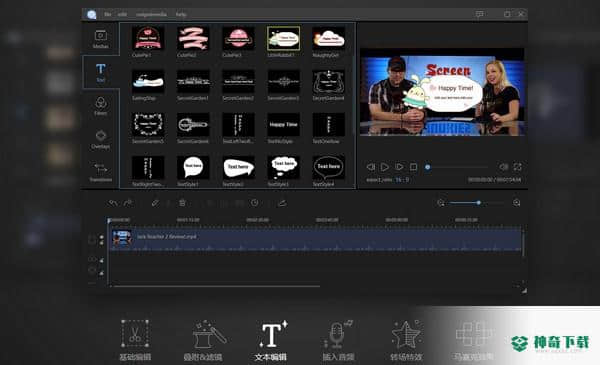Stop the preview playback
The image size is (600, 365).
413,167
